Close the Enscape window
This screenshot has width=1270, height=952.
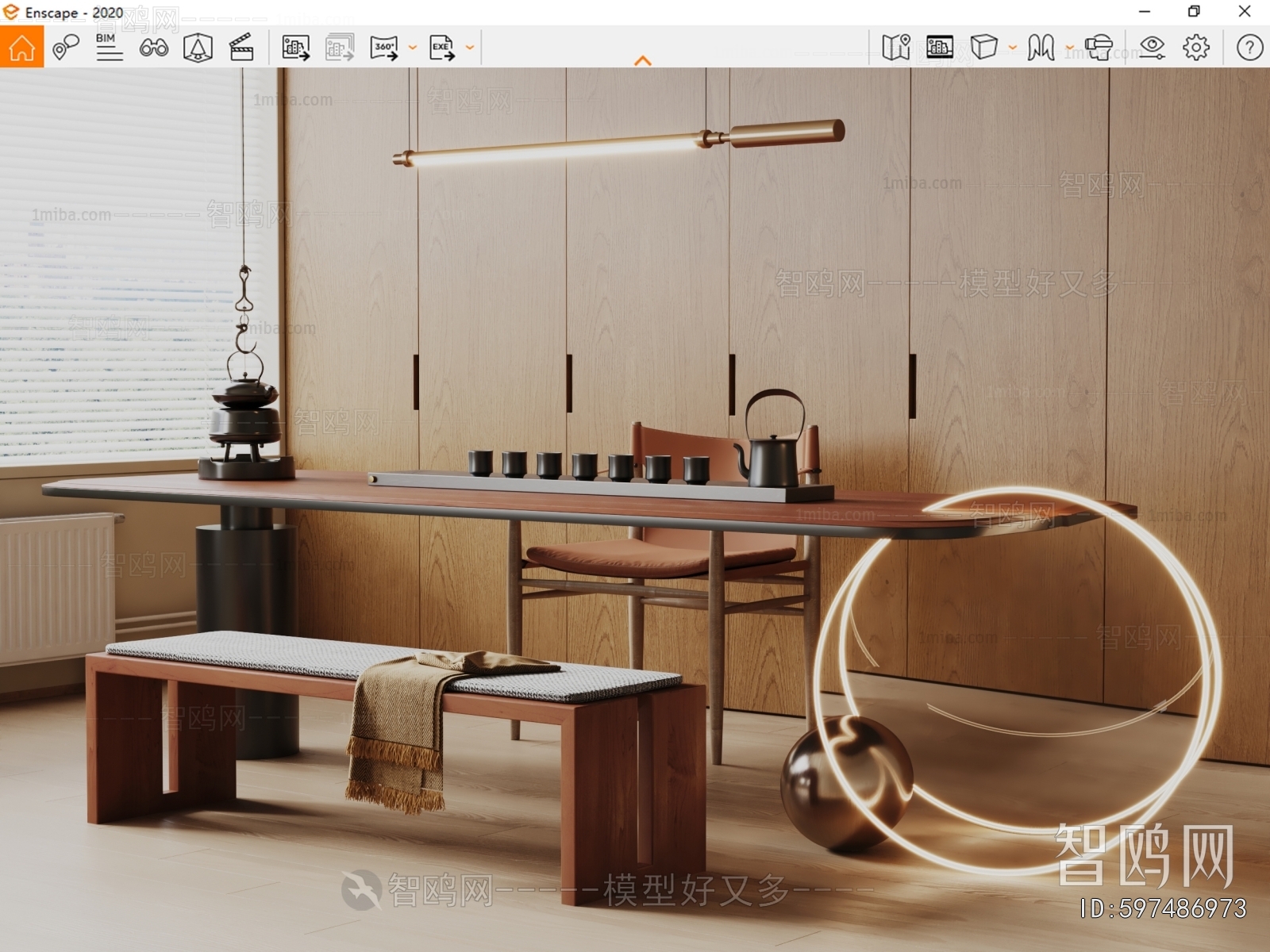pyautogui.click(x=1245, y=12)
